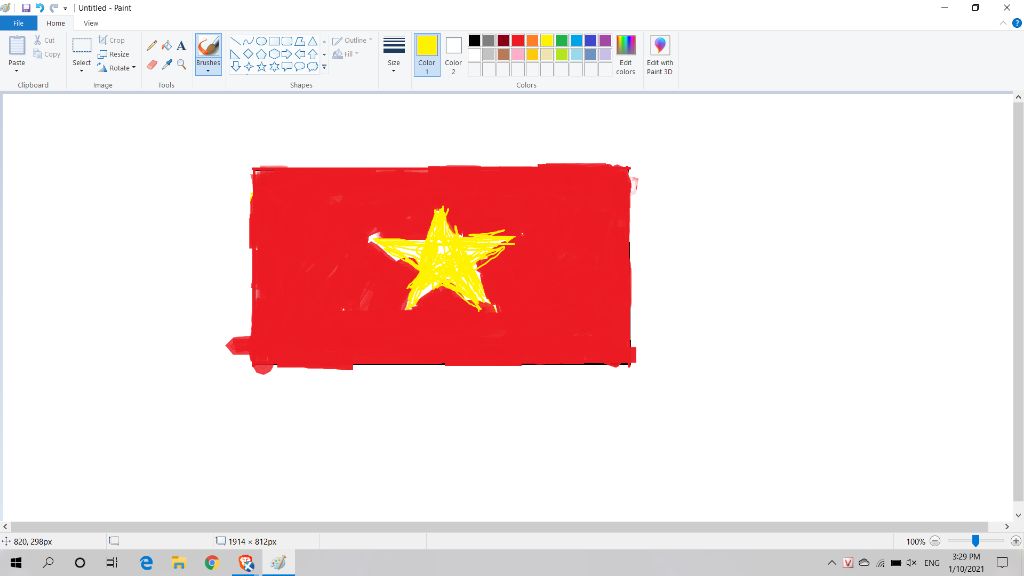Screen dimensions: 1024x576
Task: Click the zoom slider handle
Action: click(x=975, y=541)
